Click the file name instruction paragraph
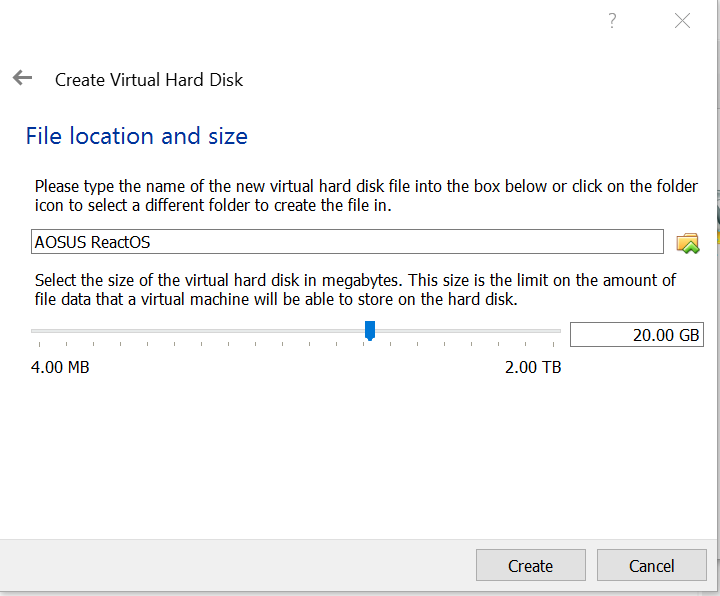The width and height of the screenshot is (720, 596). 366,196
